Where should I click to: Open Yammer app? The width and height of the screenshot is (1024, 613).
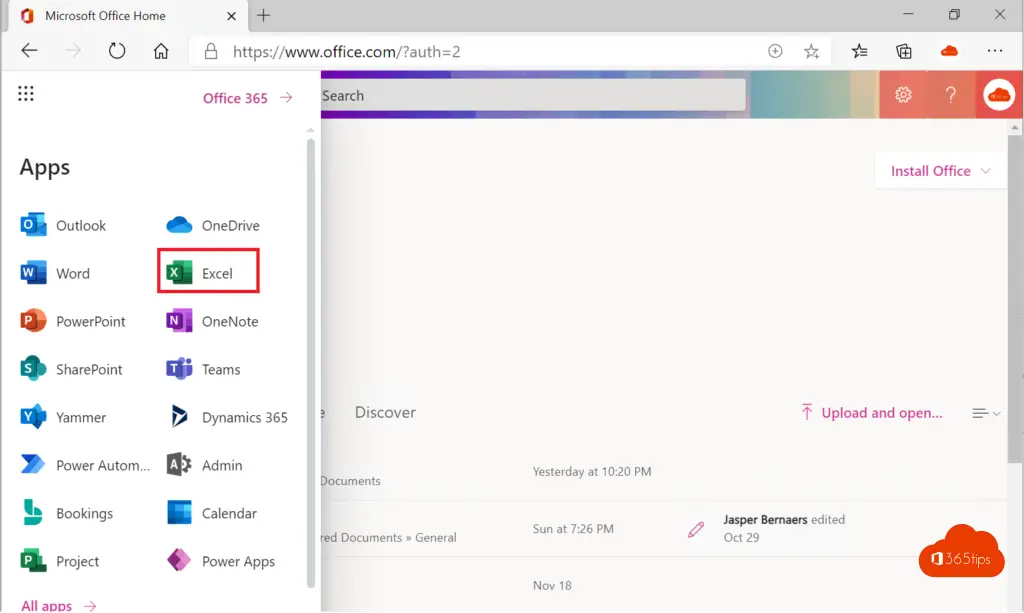[63, 417]
